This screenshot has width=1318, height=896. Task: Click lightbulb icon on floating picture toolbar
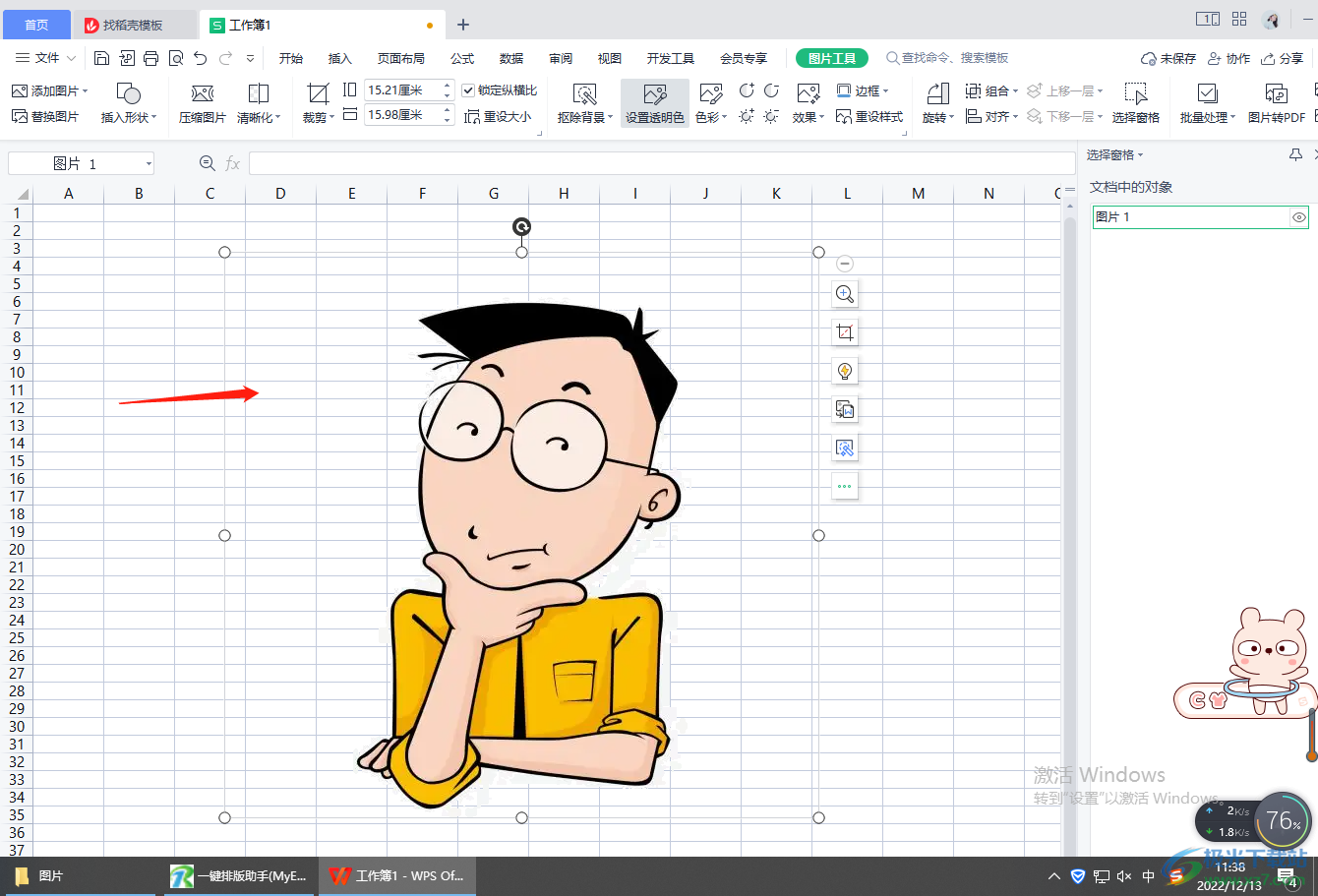coord(845,371)
